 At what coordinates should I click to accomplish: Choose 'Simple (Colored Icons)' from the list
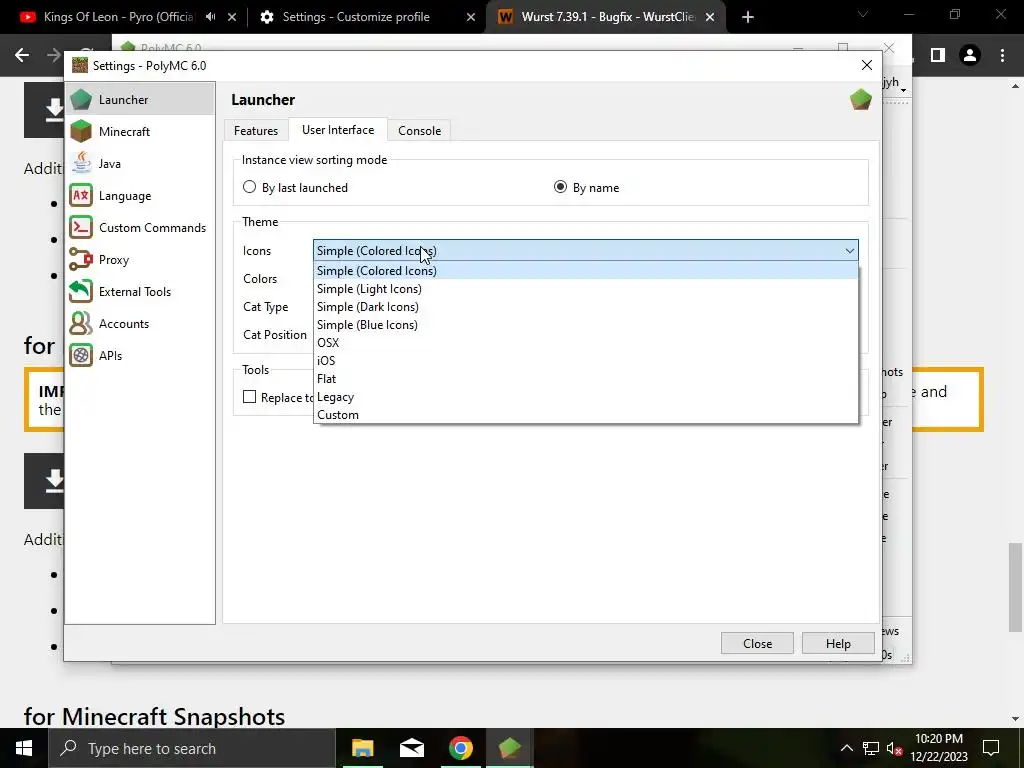586,270
